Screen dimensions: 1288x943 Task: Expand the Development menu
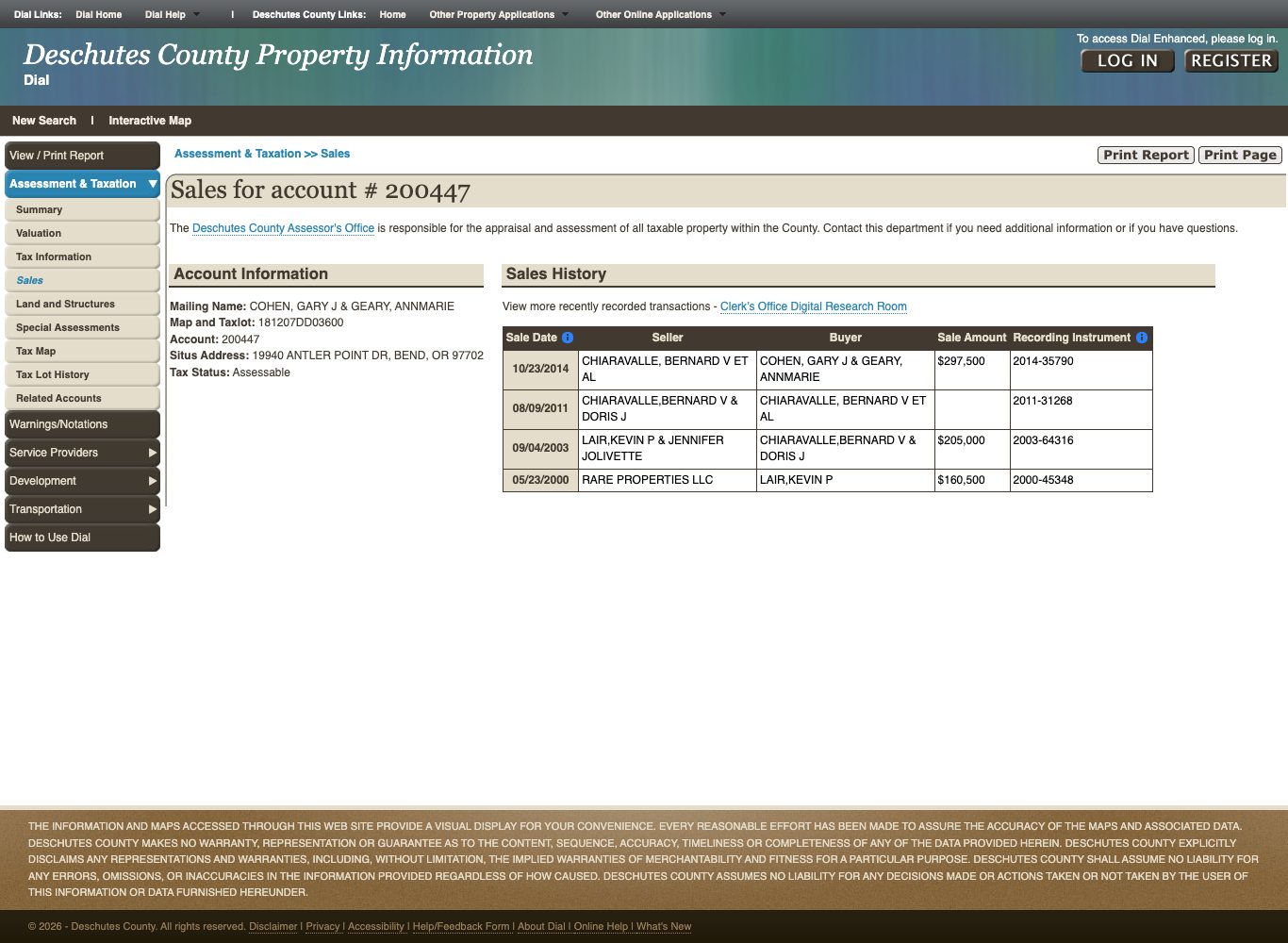click(x=82, y=481)
